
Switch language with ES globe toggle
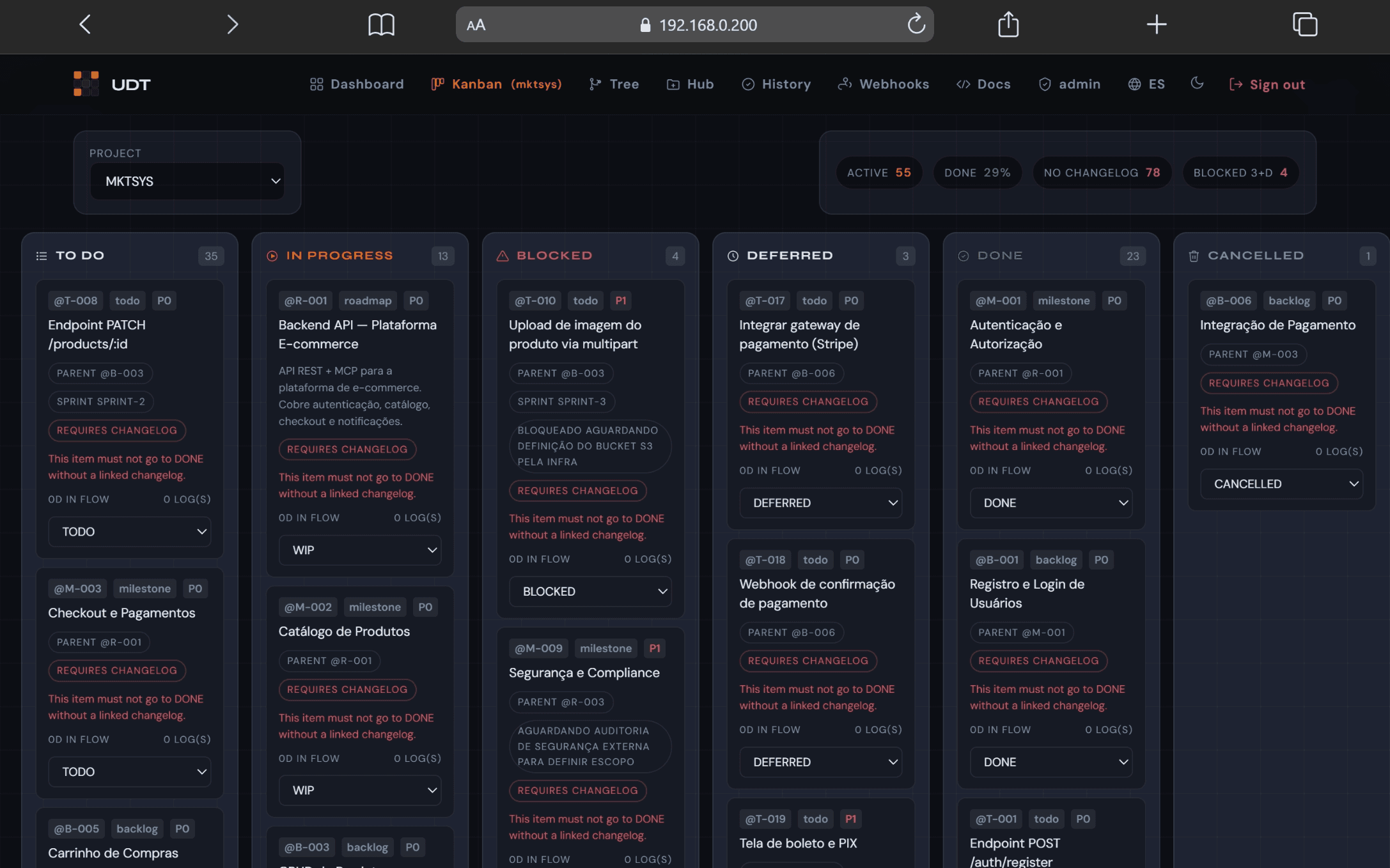[1146, 84]
